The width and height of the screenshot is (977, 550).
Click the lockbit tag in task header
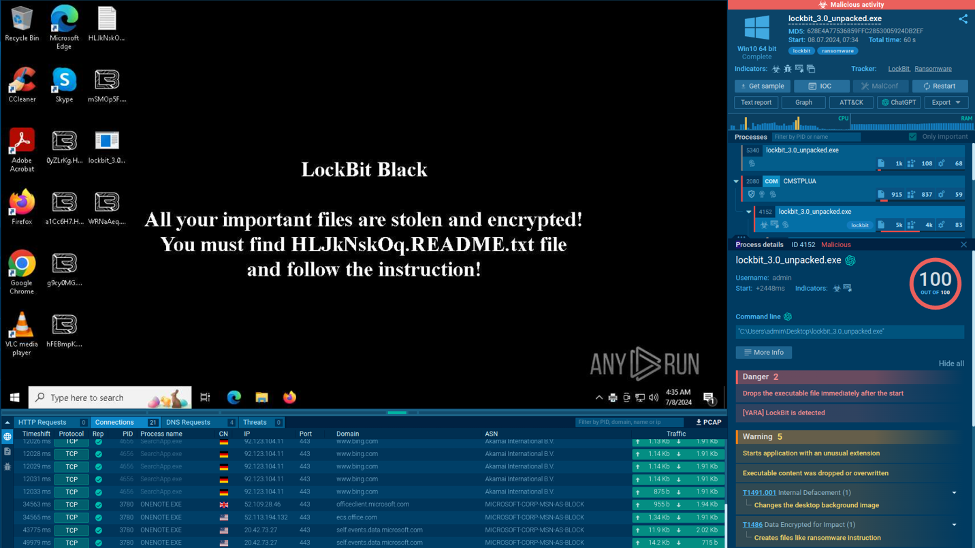(801, 52)
